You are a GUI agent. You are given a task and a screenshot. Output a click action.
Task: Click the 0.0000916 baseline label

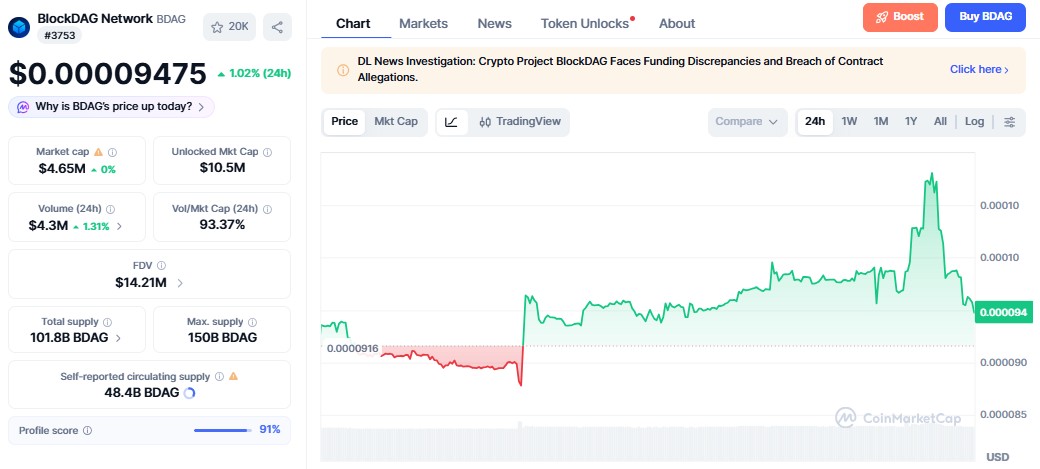click(353, 348)
